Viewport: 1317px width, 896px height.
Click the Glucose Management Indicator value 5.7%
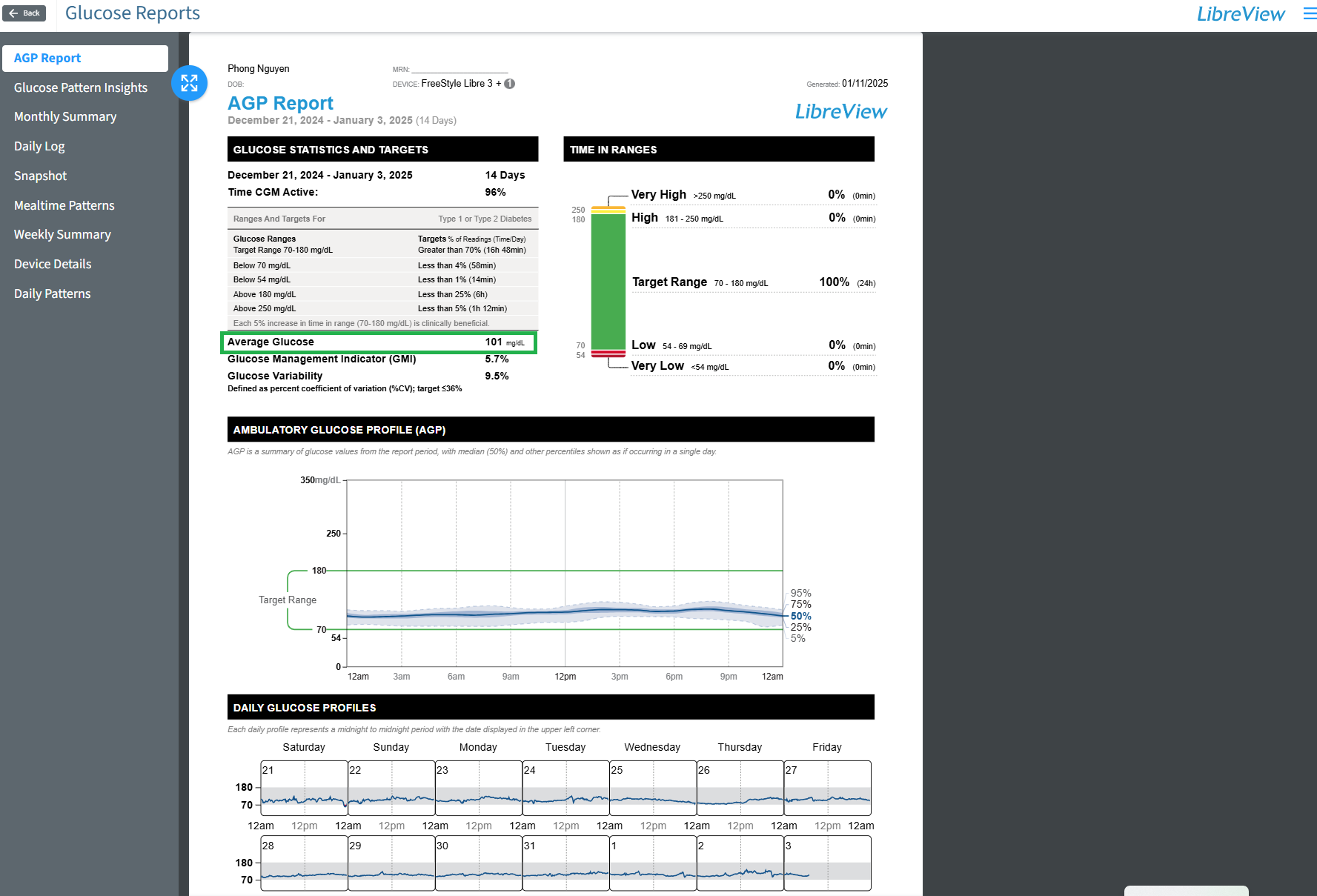tap(497, 359)
